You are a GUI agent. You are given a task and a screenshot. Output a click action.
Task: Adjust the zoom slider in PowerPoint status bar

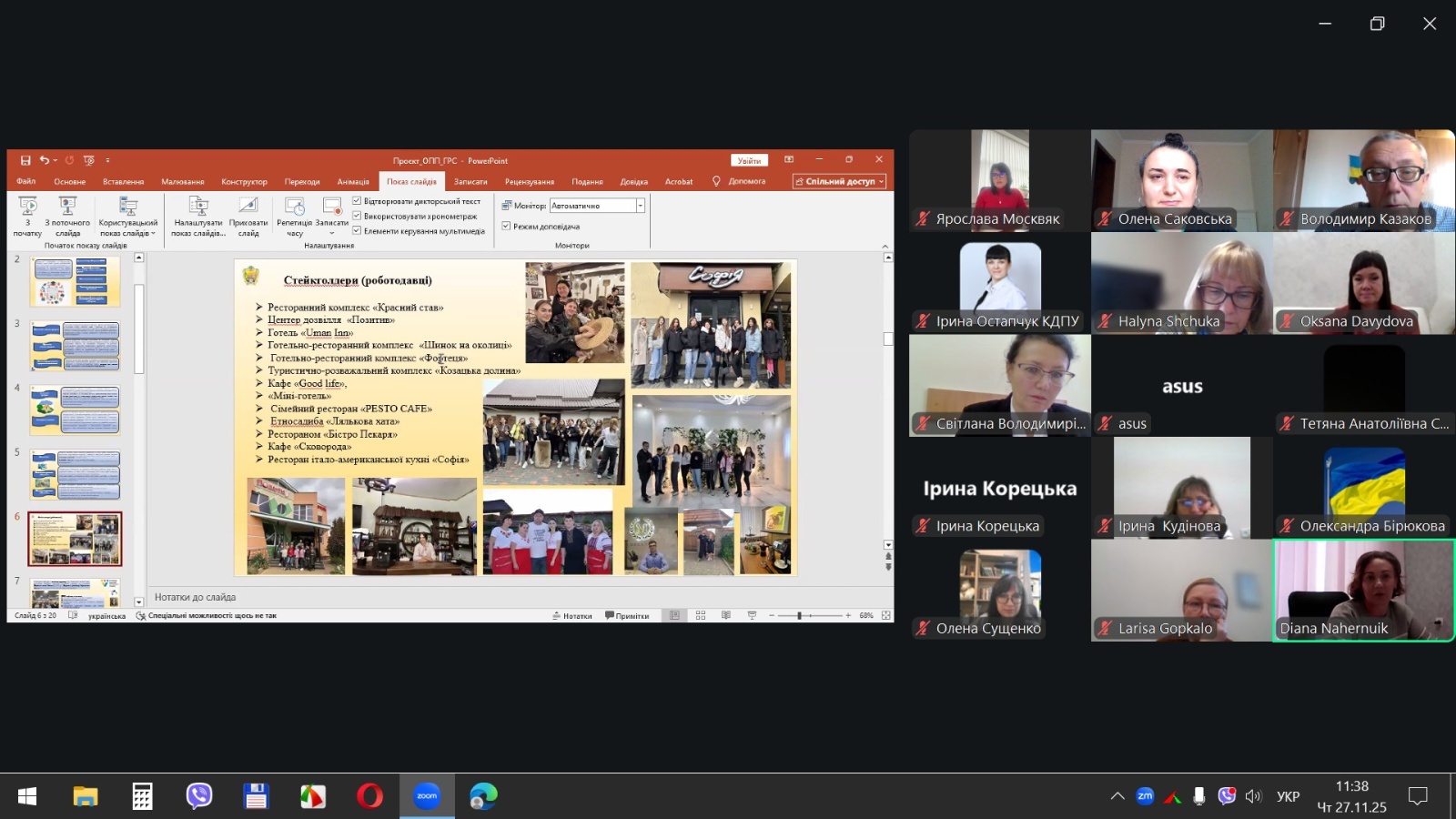pos(799,616)
